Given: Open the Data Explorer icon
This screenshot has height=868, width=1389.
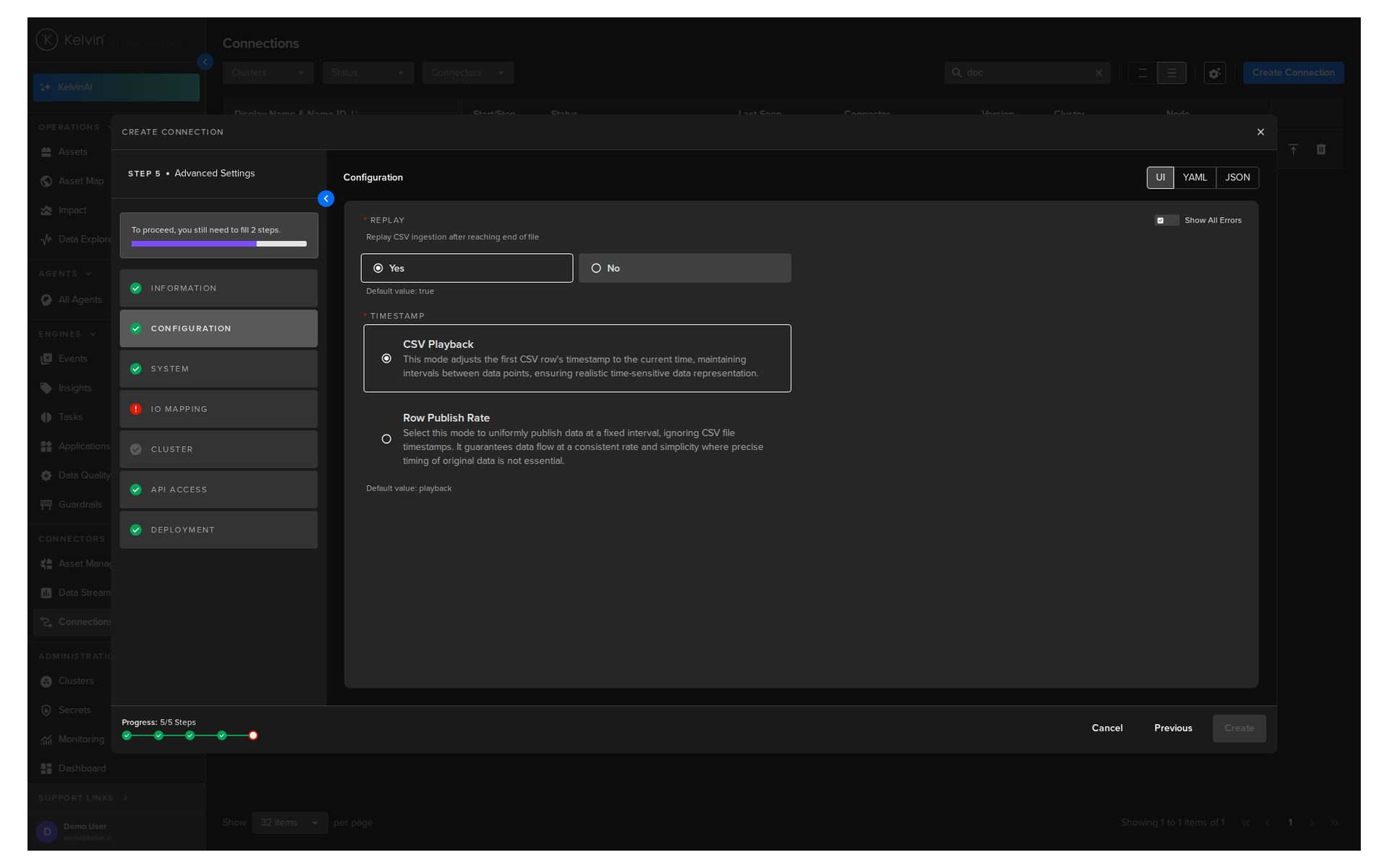Looking at the screenshot, I should (x=46, y=239).
